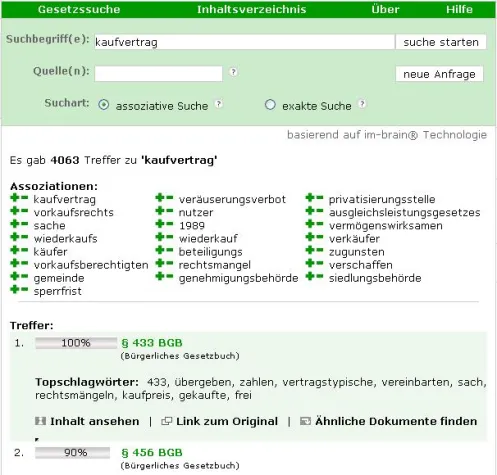Add 'genehmigungsbehörde' via its plus icon
This screenshot has width=497, height=475.
160,276
